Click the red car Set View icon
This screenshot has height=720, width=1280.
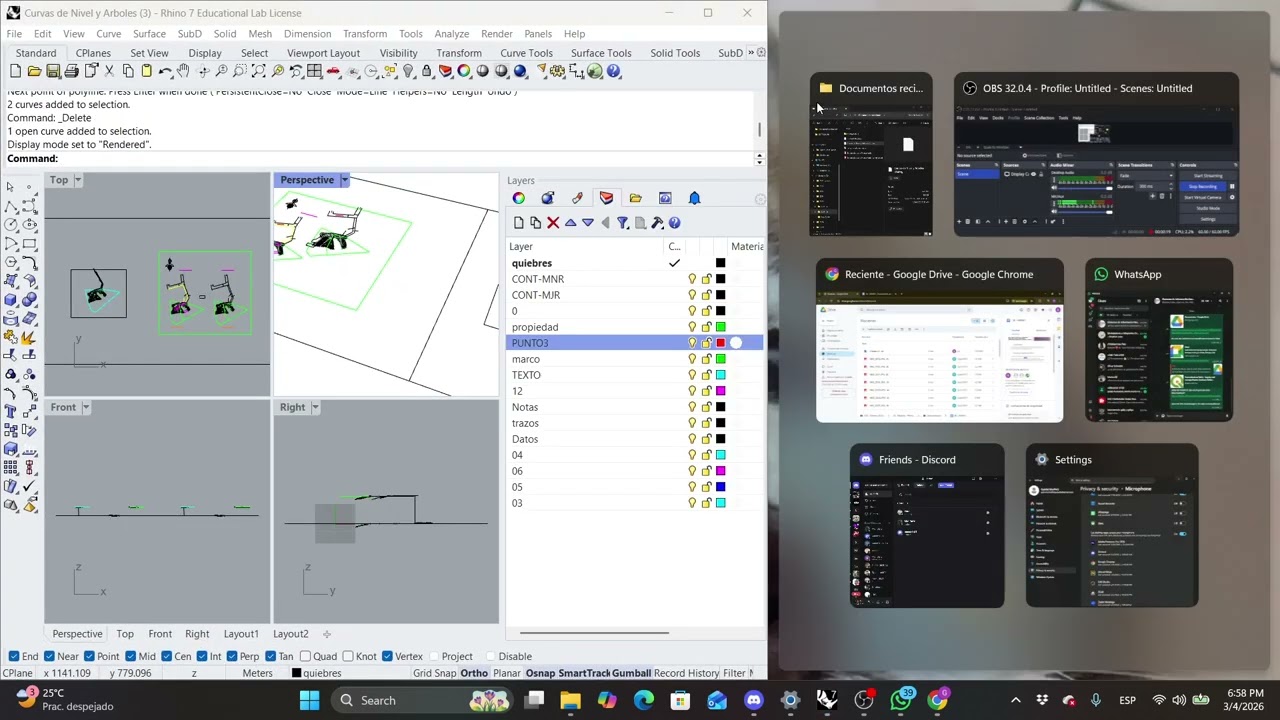(x=333, y=71)
